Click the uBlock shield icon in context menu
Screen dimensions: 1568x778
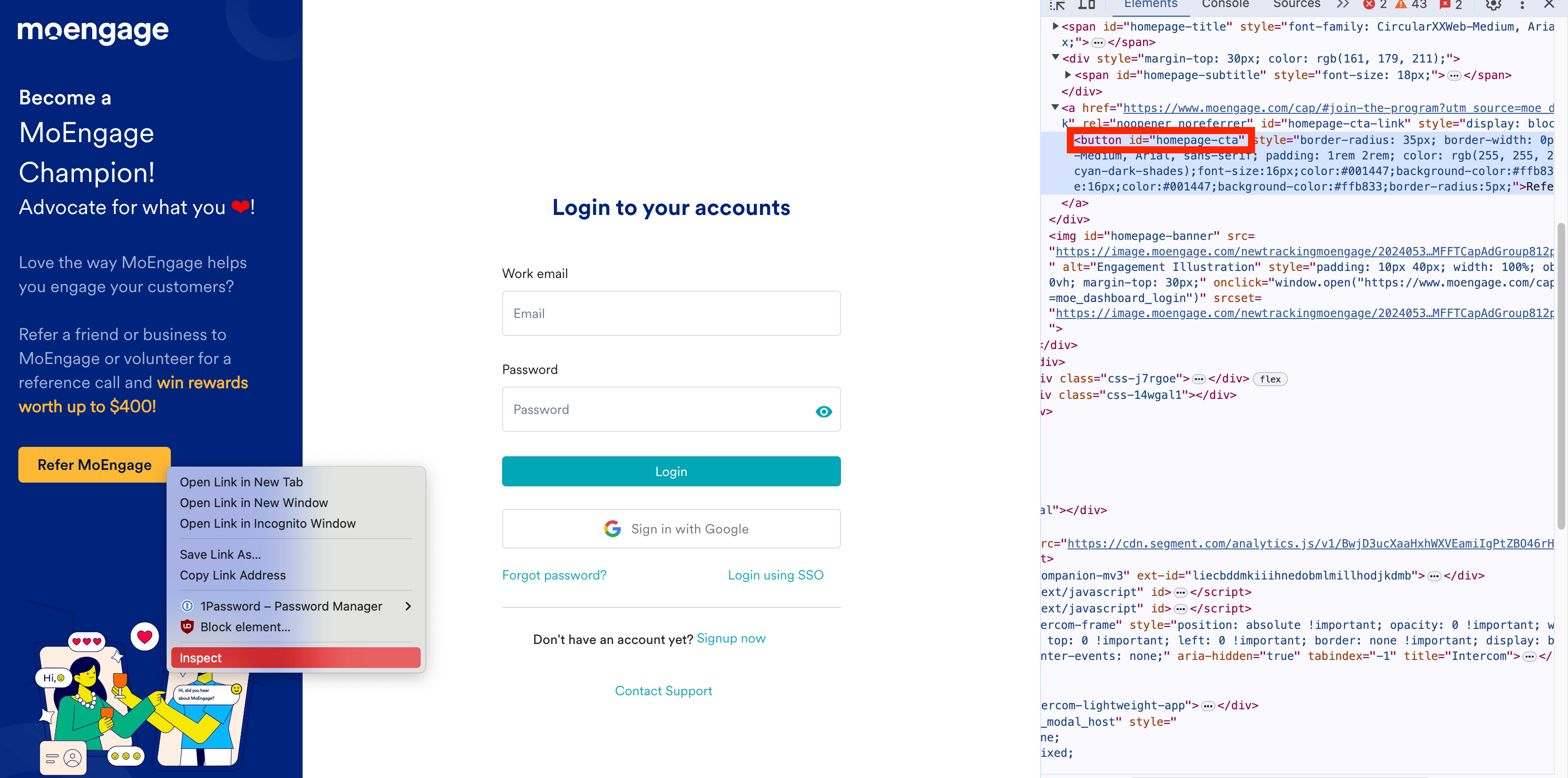coord(187,627)
